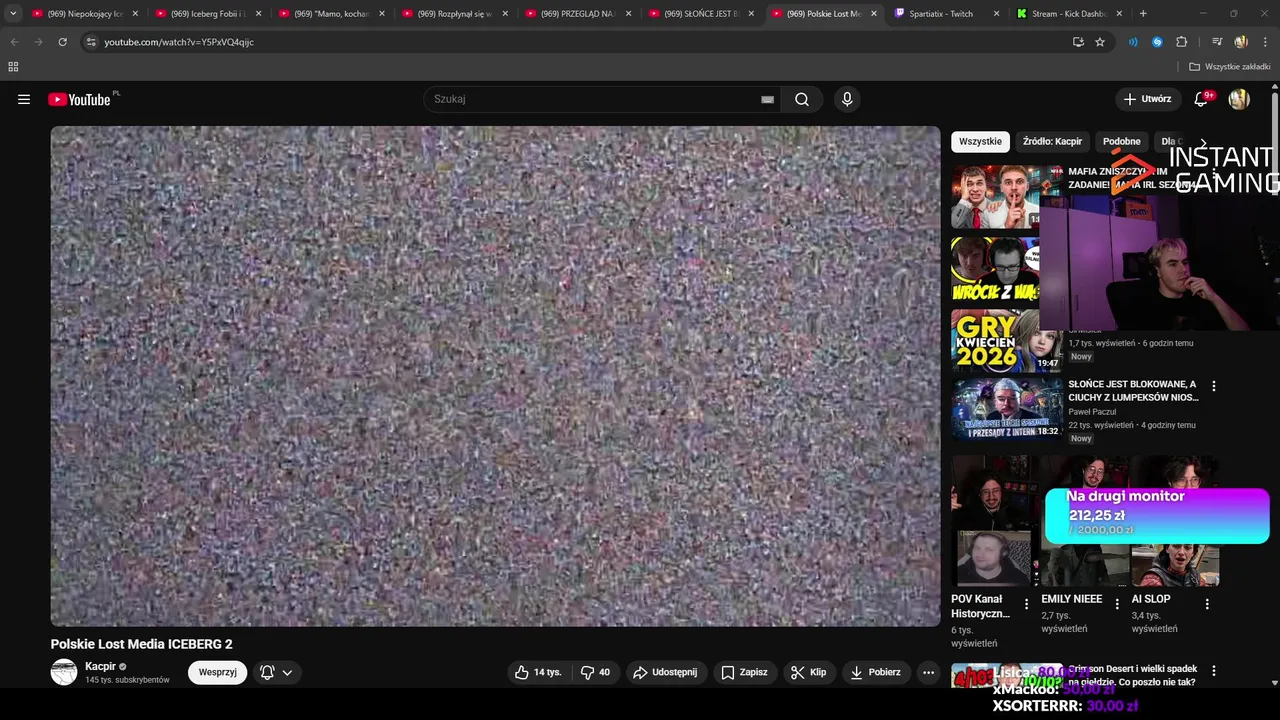Open the Kacpir channel avatar
This screenshot has height=720, width=1280.
pos(64,672)
